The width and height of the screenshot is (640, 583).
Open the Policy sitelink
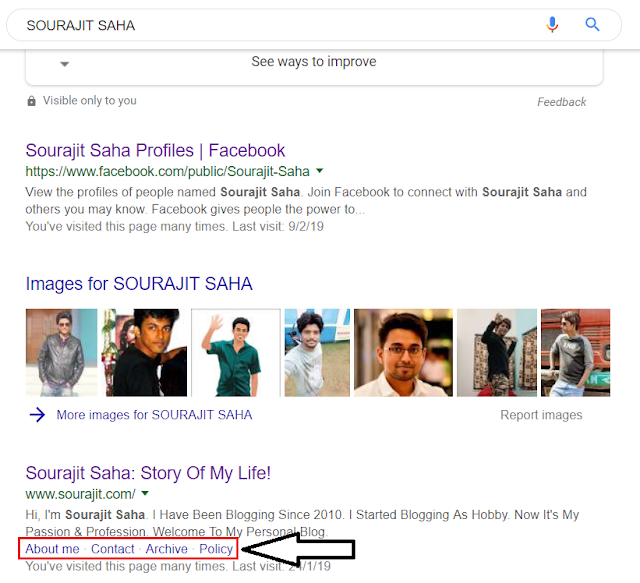[216, 549]
